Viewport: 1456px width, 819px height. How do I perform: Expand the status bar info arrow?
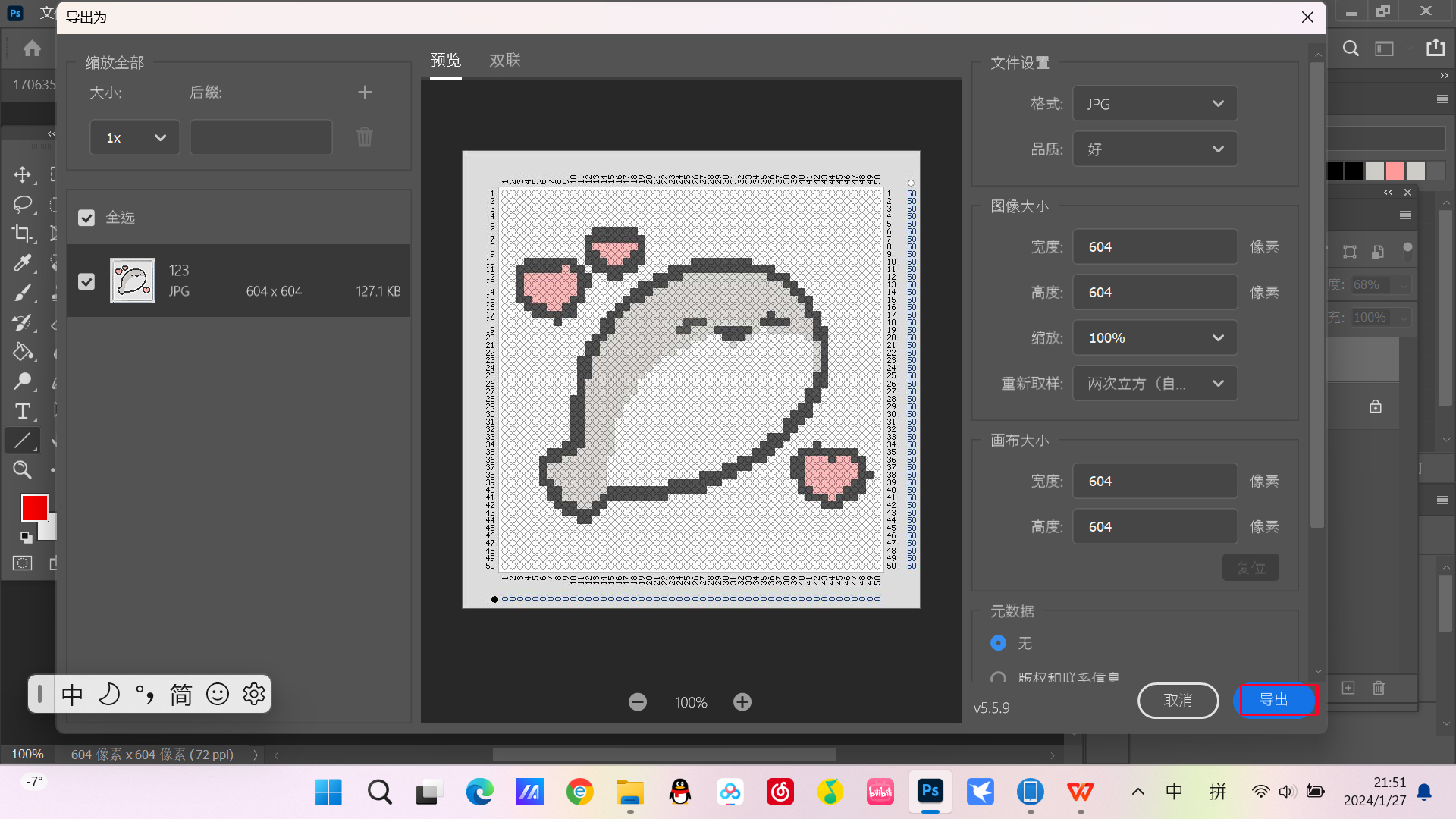[x=256, y=755]
